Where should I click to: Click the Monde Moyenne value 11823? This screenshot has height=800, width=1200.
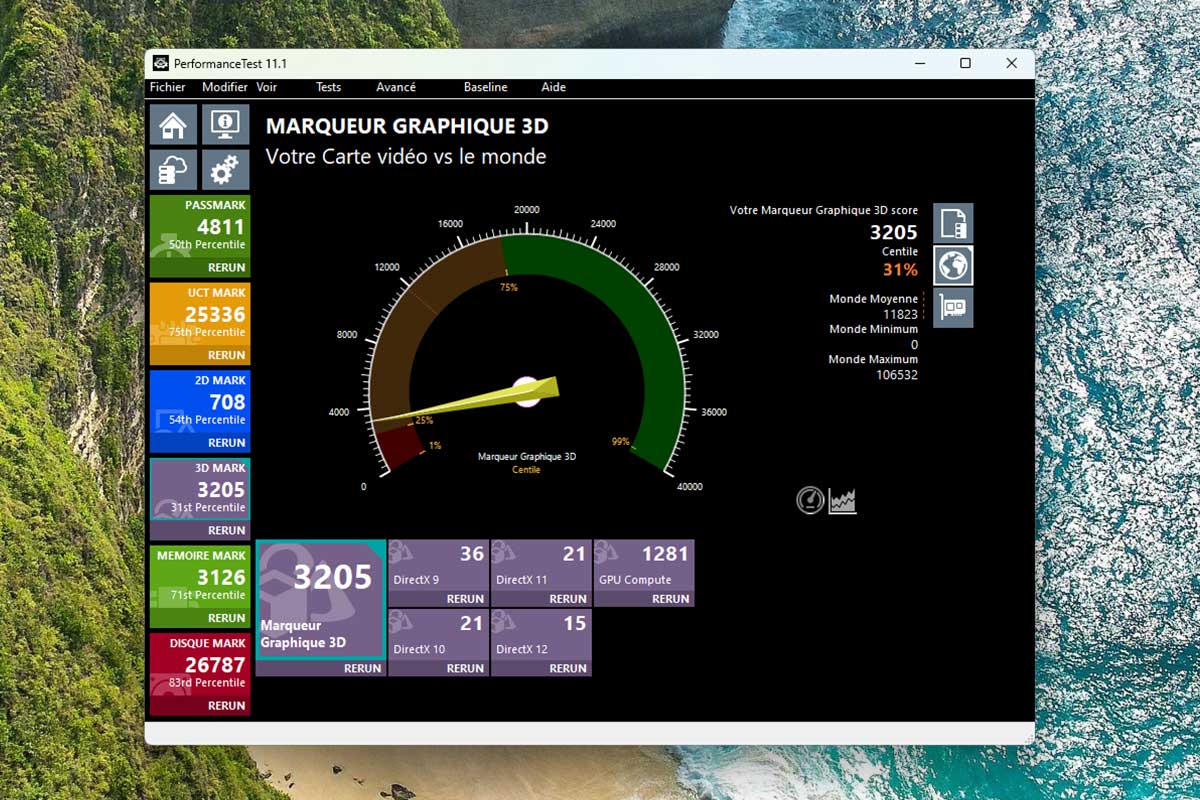[x=900, y=314]
